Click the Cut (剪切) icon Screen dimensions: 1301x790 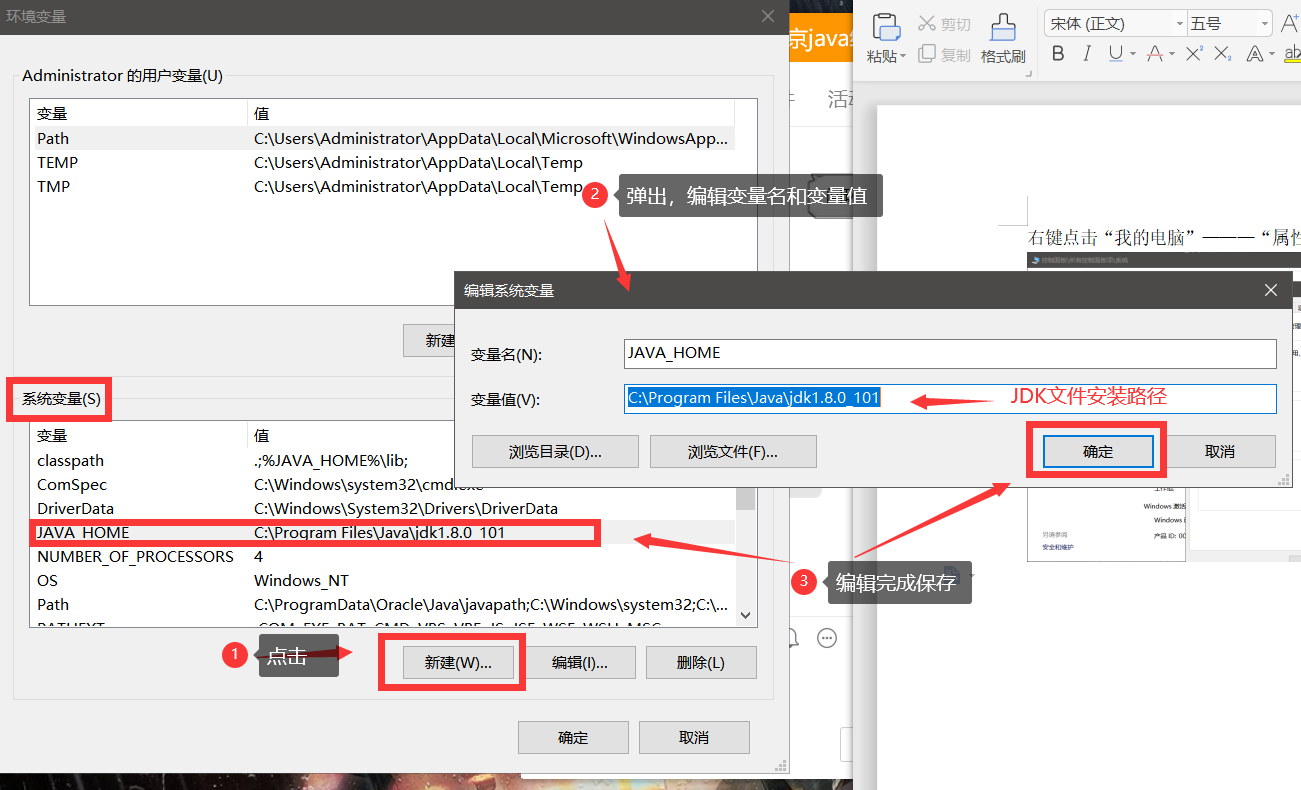[927, 22]
